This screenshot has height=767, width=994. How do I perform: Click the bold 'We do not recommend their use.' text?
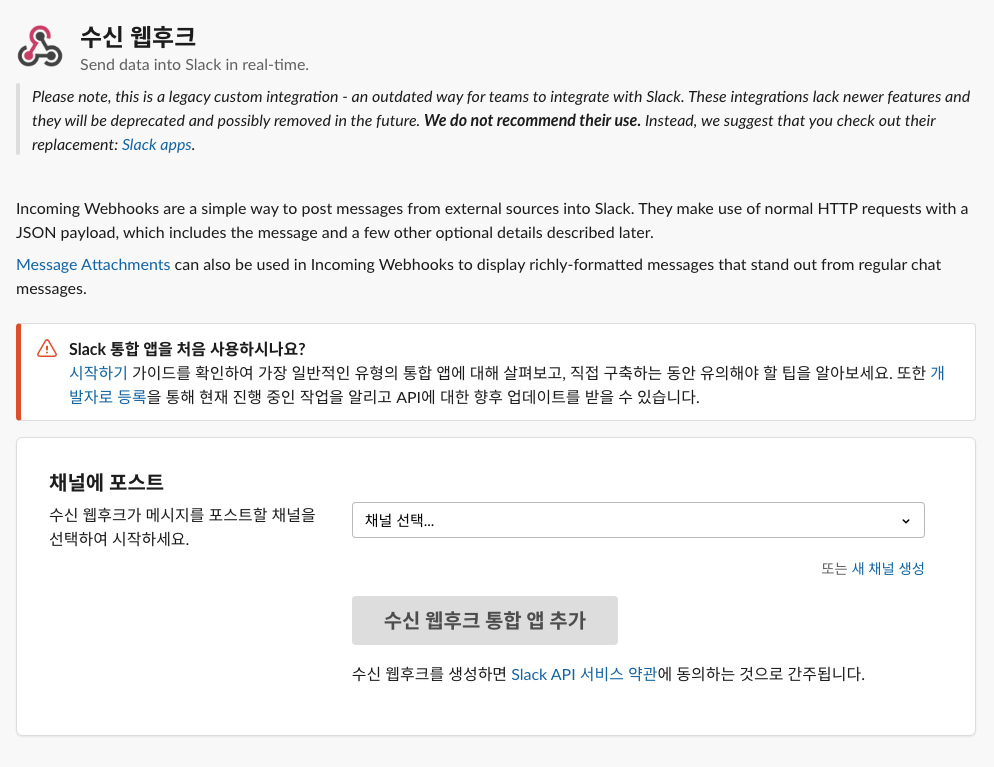pyautogui.click(x=532, y=120)
